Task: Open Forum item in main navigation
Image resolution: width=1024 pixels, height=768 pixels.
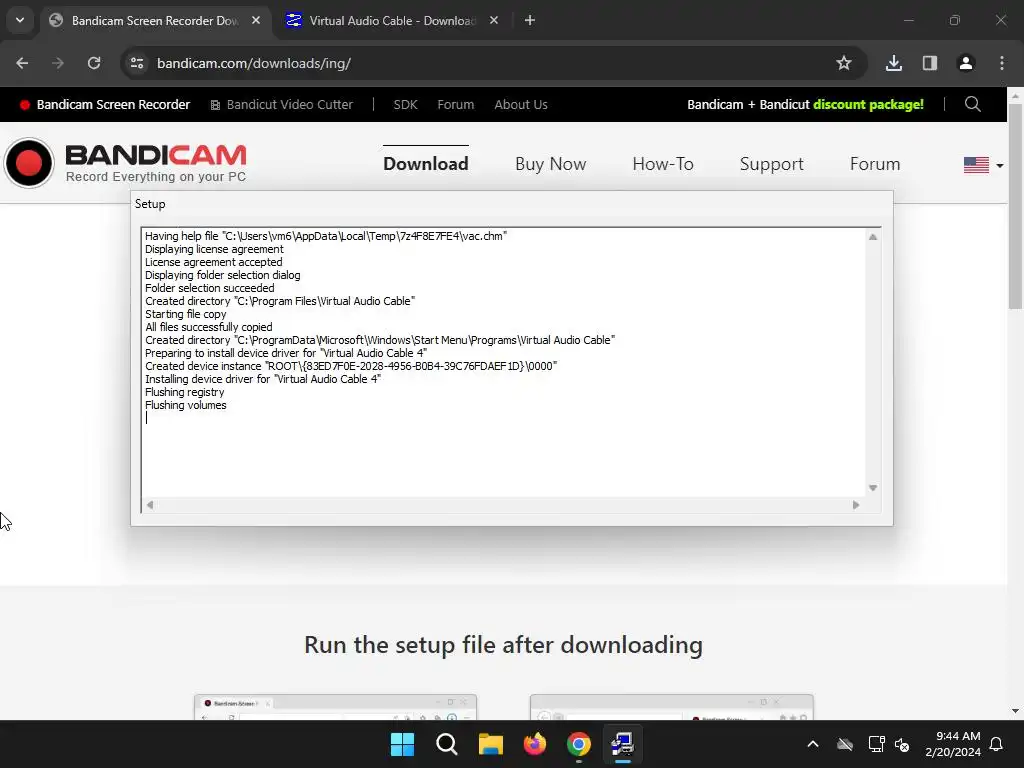Action: (874, 164)
